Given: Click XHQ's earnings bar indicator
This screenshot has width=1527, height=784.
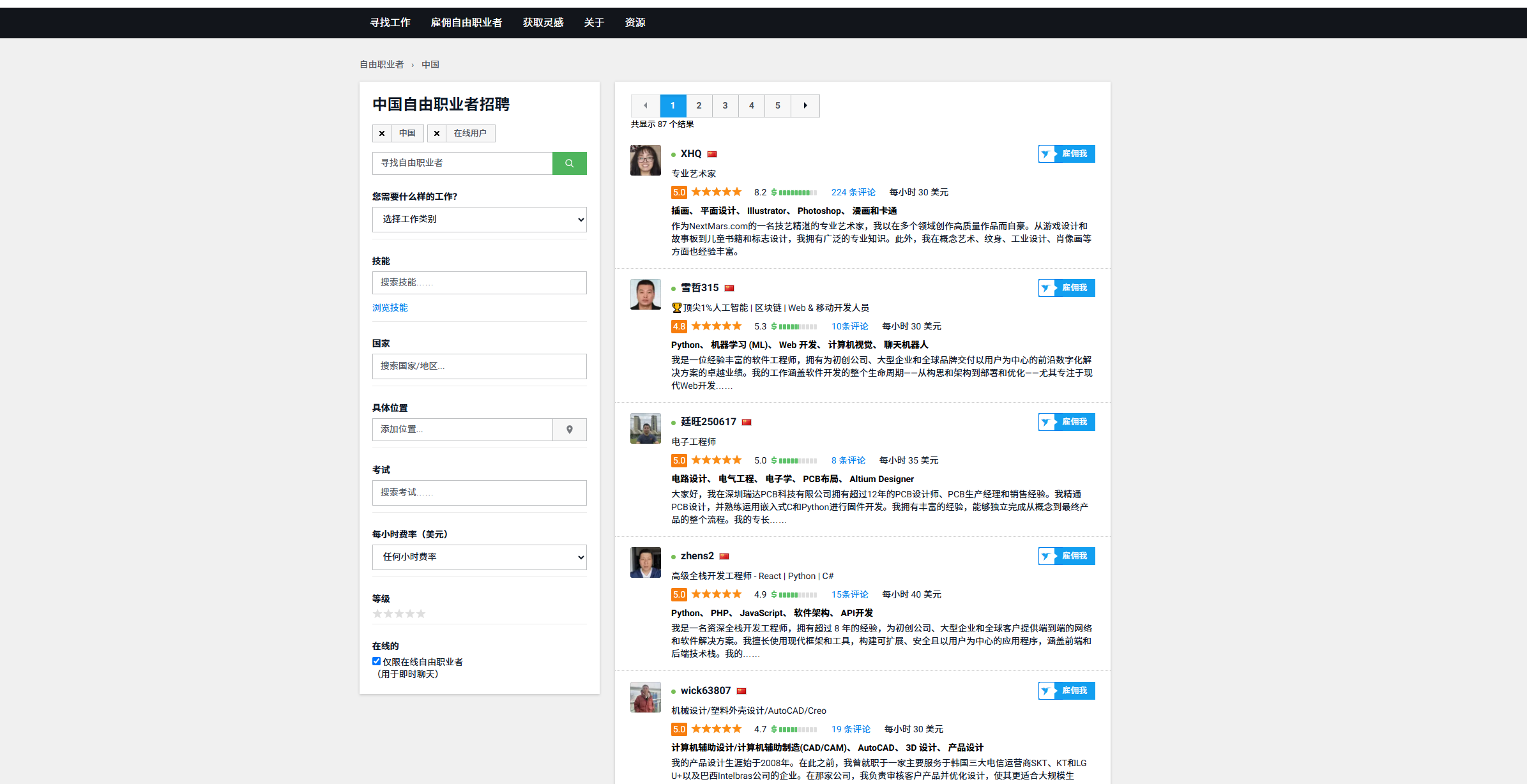Looking at the screenshot, I should (794, 193).
